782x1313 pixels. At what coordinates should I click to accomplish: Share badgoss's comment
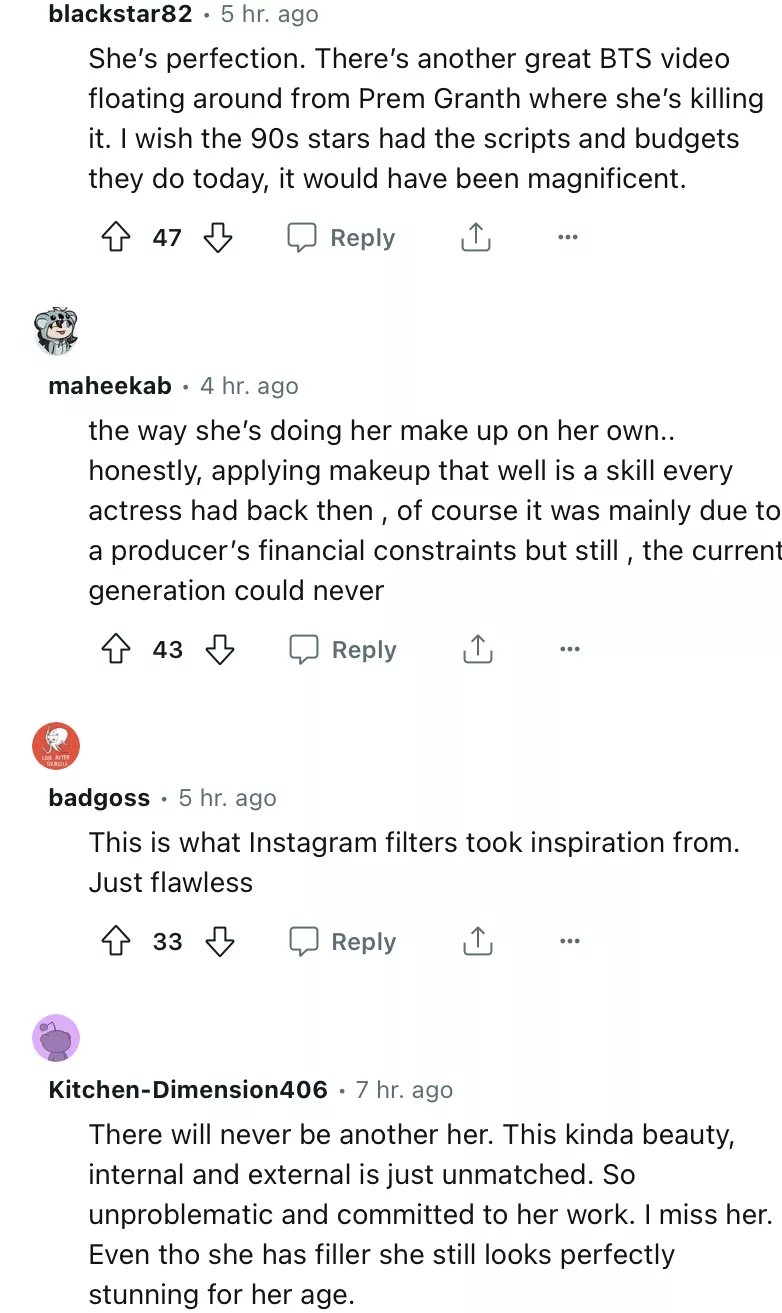point(477,942)
